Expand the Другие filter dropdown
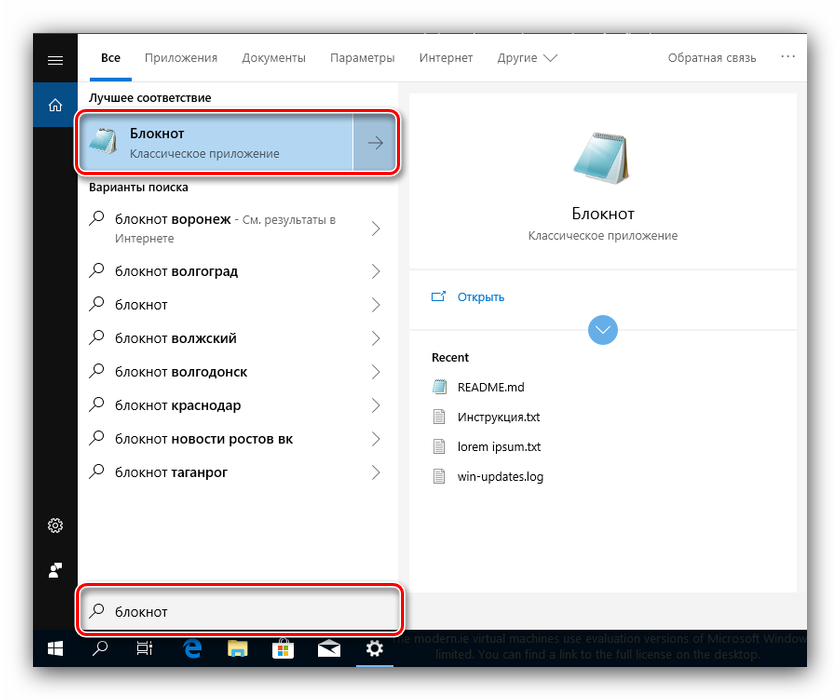 (x=527, y=58)
